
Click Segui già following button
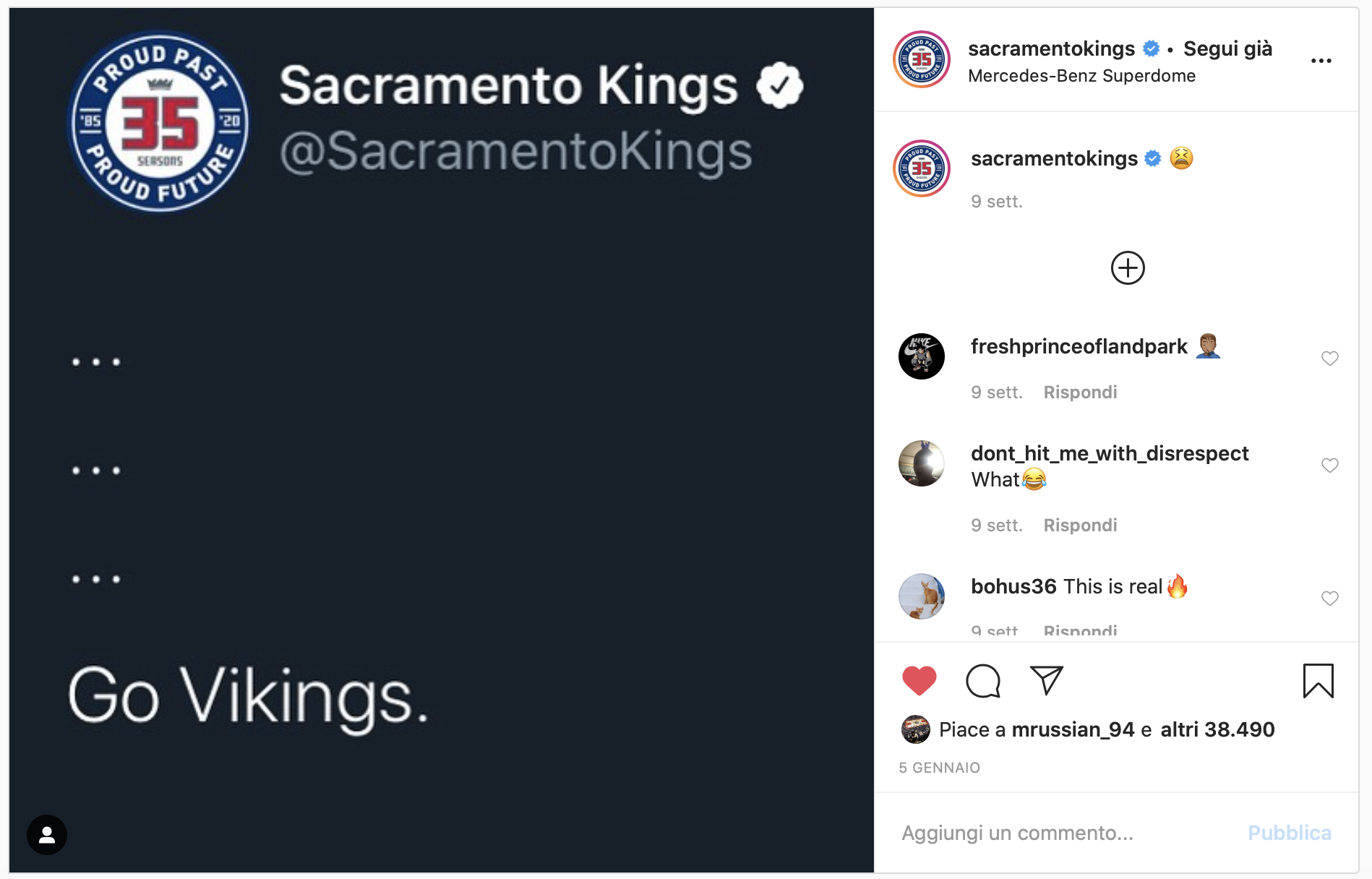[1227, 48]
